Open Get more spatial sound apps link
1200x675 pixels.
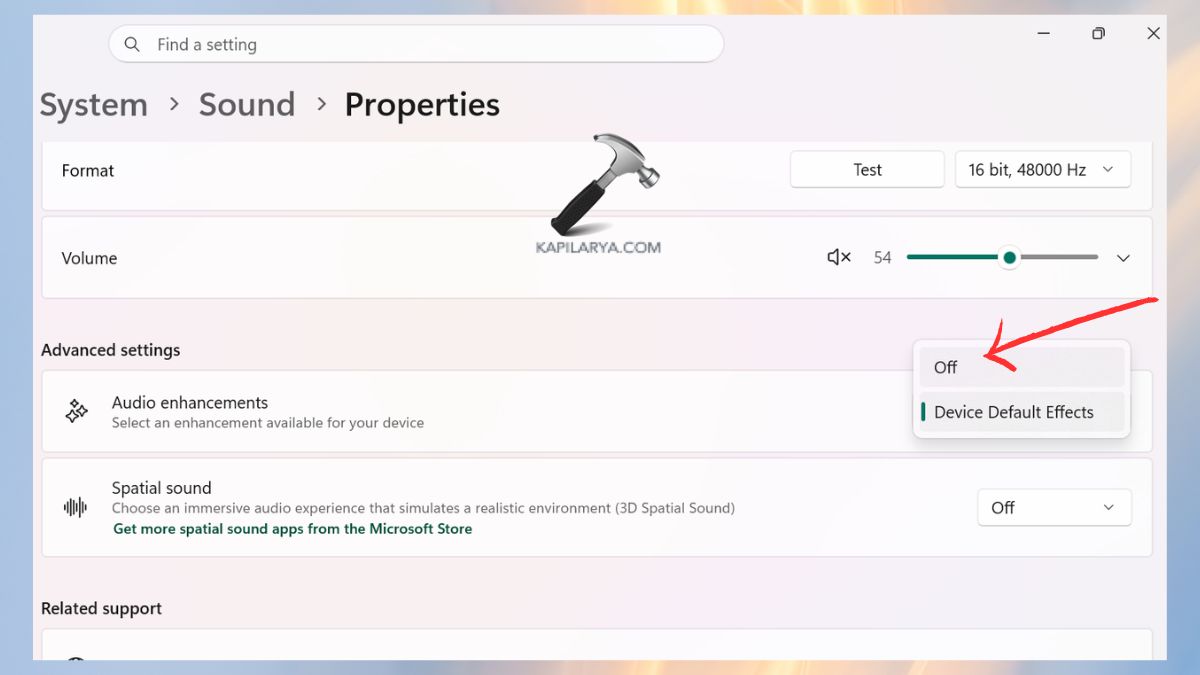pos(292,529)
